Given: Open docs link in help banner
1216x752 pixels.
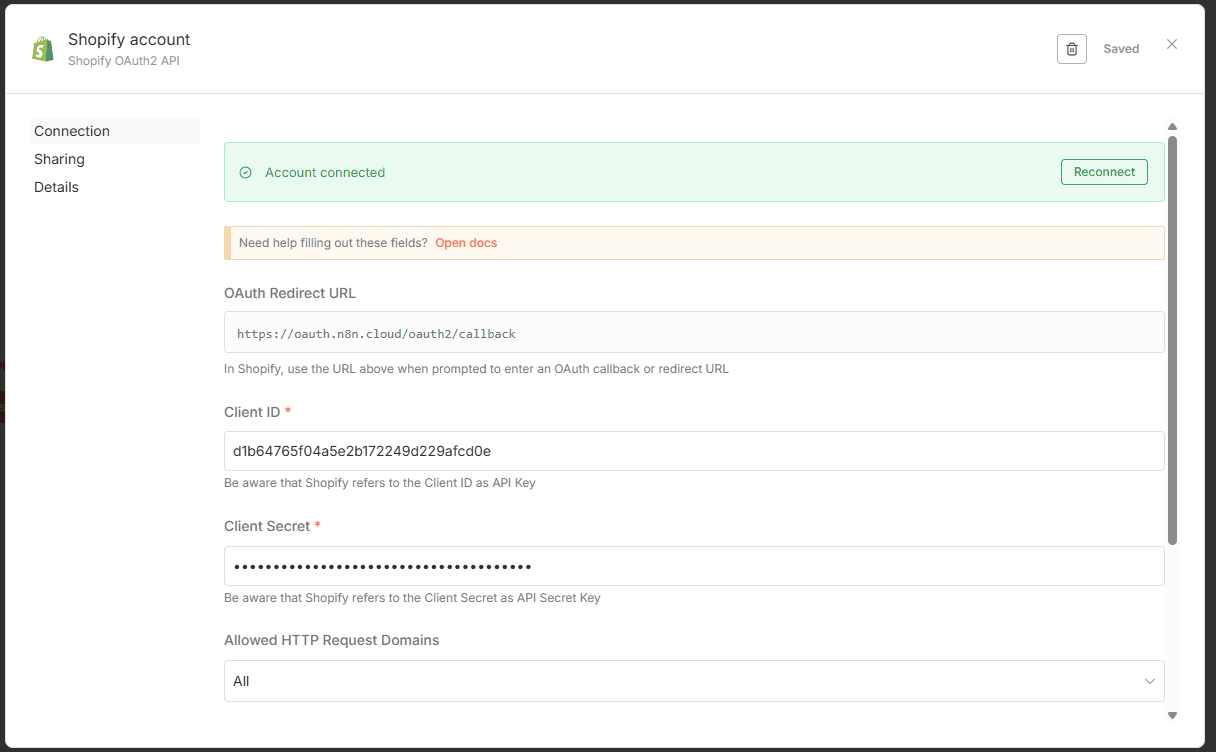Looking at the screenshot, I should (x=466, y=243).
